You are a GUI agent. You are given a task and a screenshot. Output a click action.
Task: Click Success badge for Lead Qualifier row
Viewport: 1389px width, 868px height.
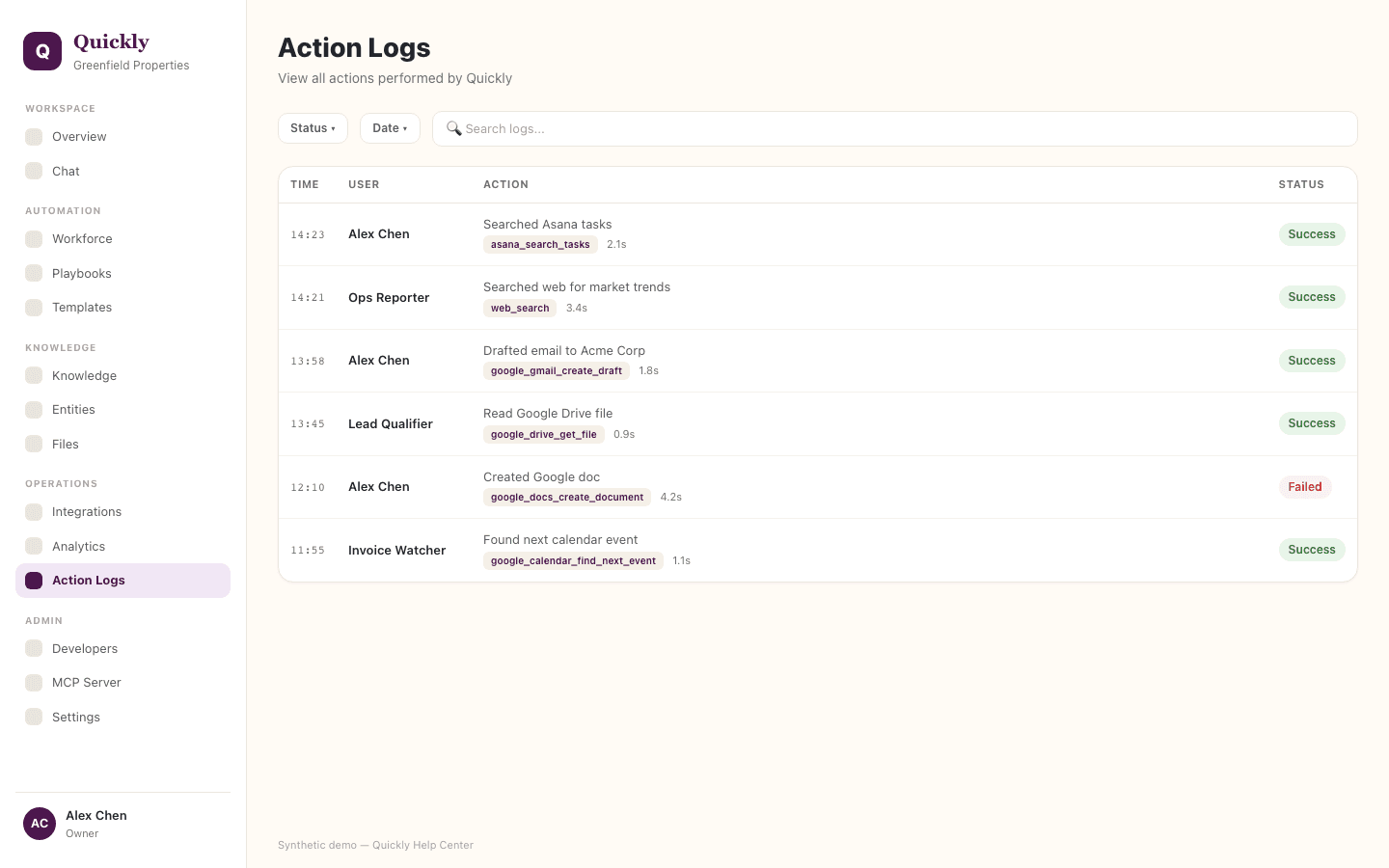click(x=1312, y=423)
